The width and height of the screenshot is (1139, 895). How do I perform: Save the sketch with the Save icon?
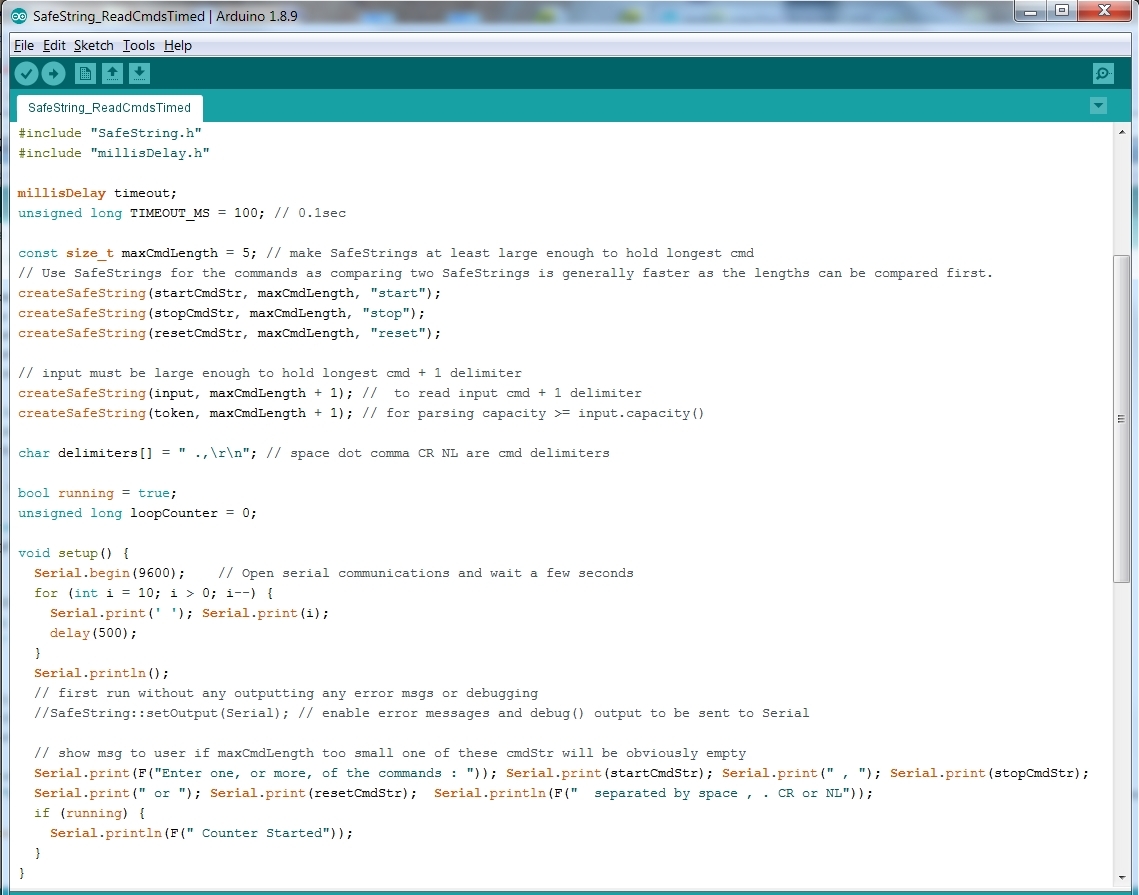[139, 73]
